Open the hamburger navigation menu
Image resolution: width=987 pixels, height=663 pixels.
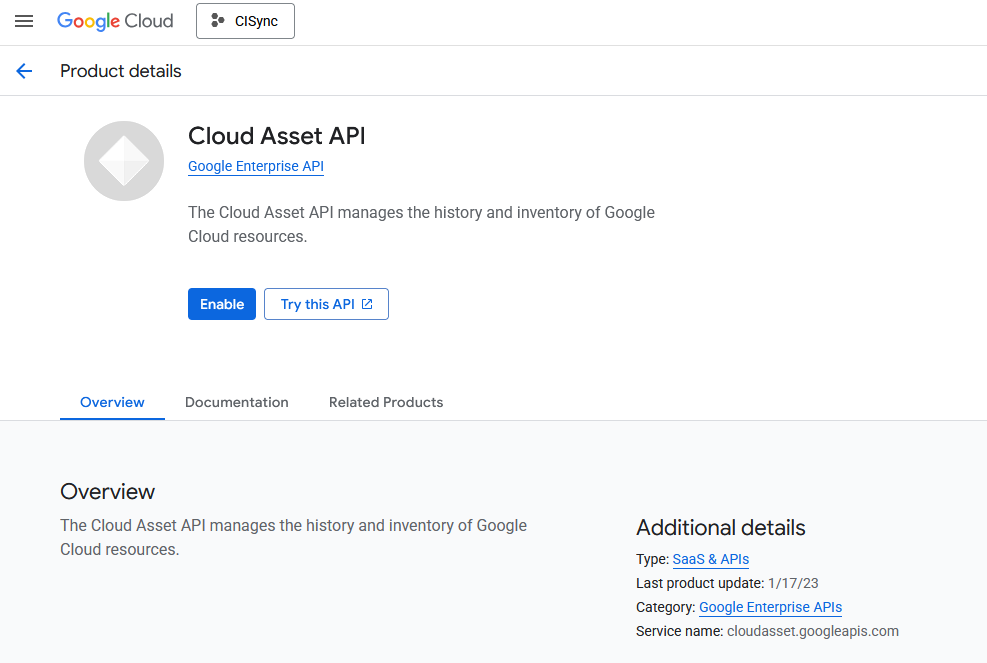pyautogui.click(x=24, y=21)
